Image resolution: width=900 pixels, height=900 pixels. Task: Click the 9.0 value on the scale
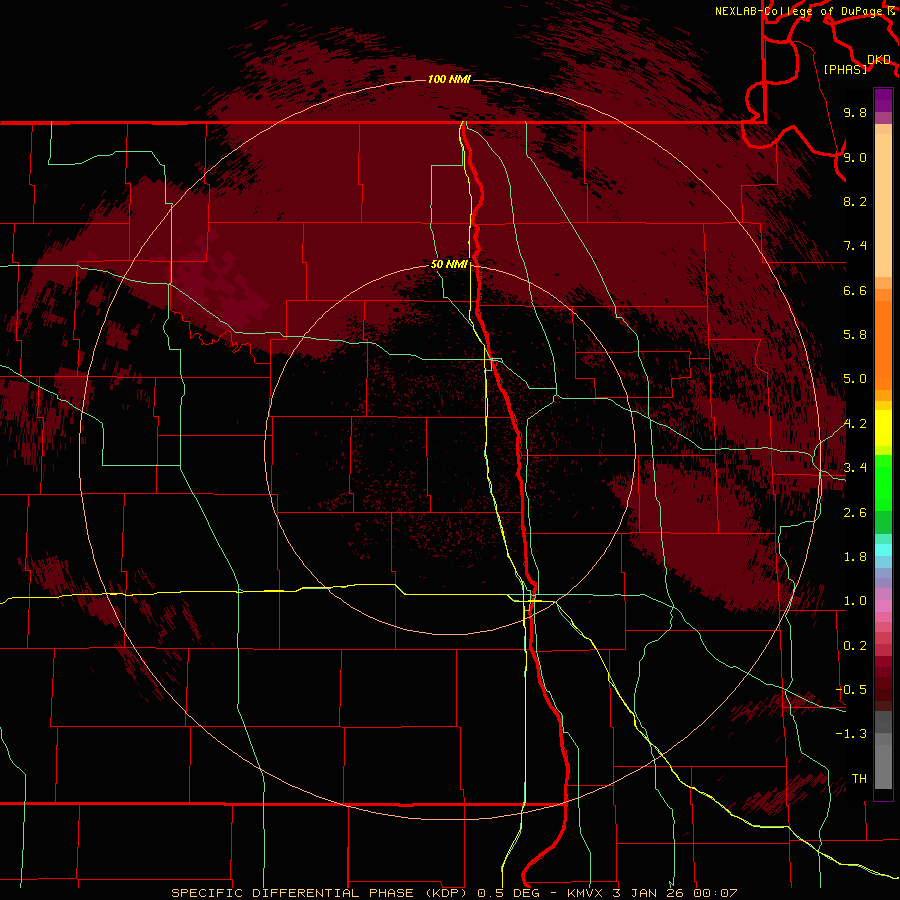855,158
